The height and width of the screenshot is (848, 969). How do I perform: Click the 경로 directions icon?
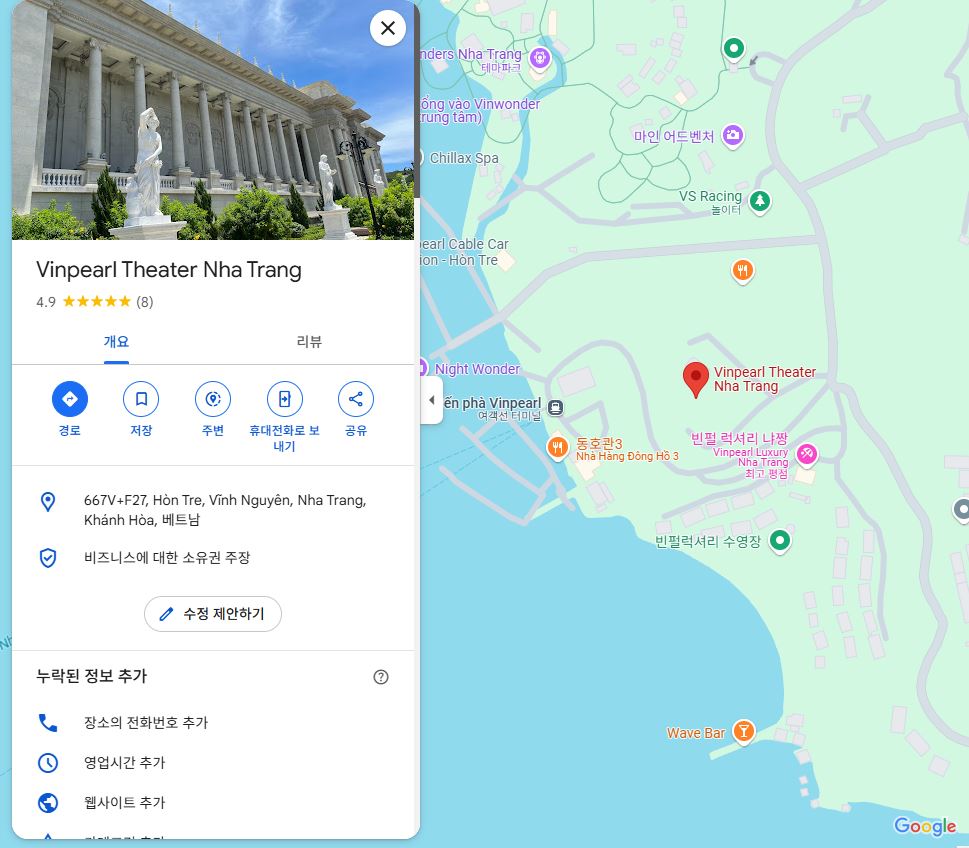[70, 399]
